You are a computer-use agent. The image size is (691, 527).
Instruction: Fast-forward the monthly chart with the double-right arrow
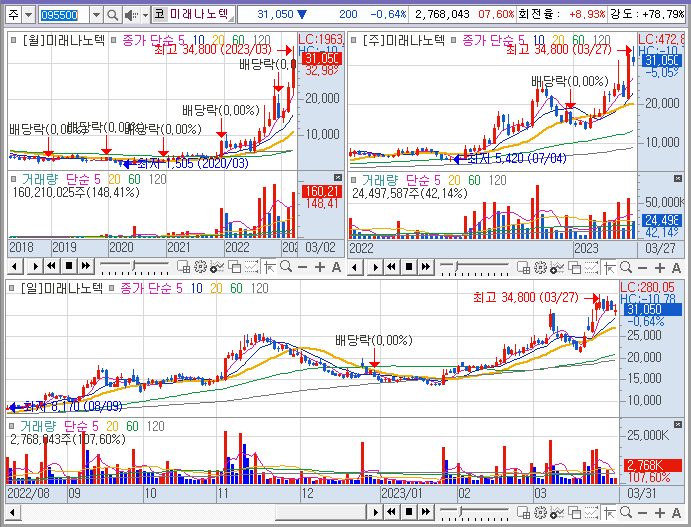click(86, 266)
